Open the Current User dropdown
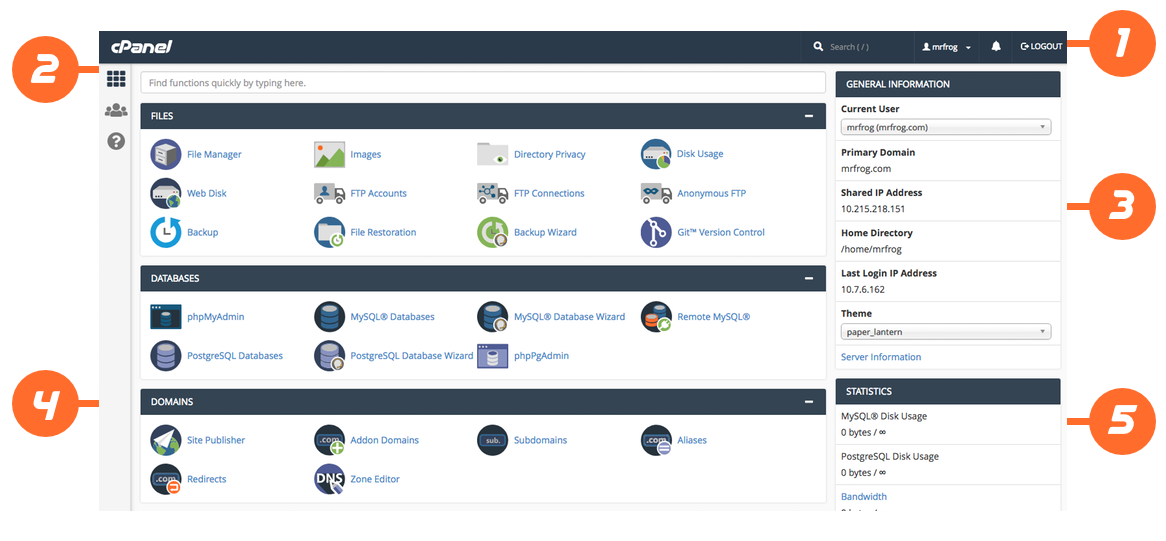 (x=946, y=127)
